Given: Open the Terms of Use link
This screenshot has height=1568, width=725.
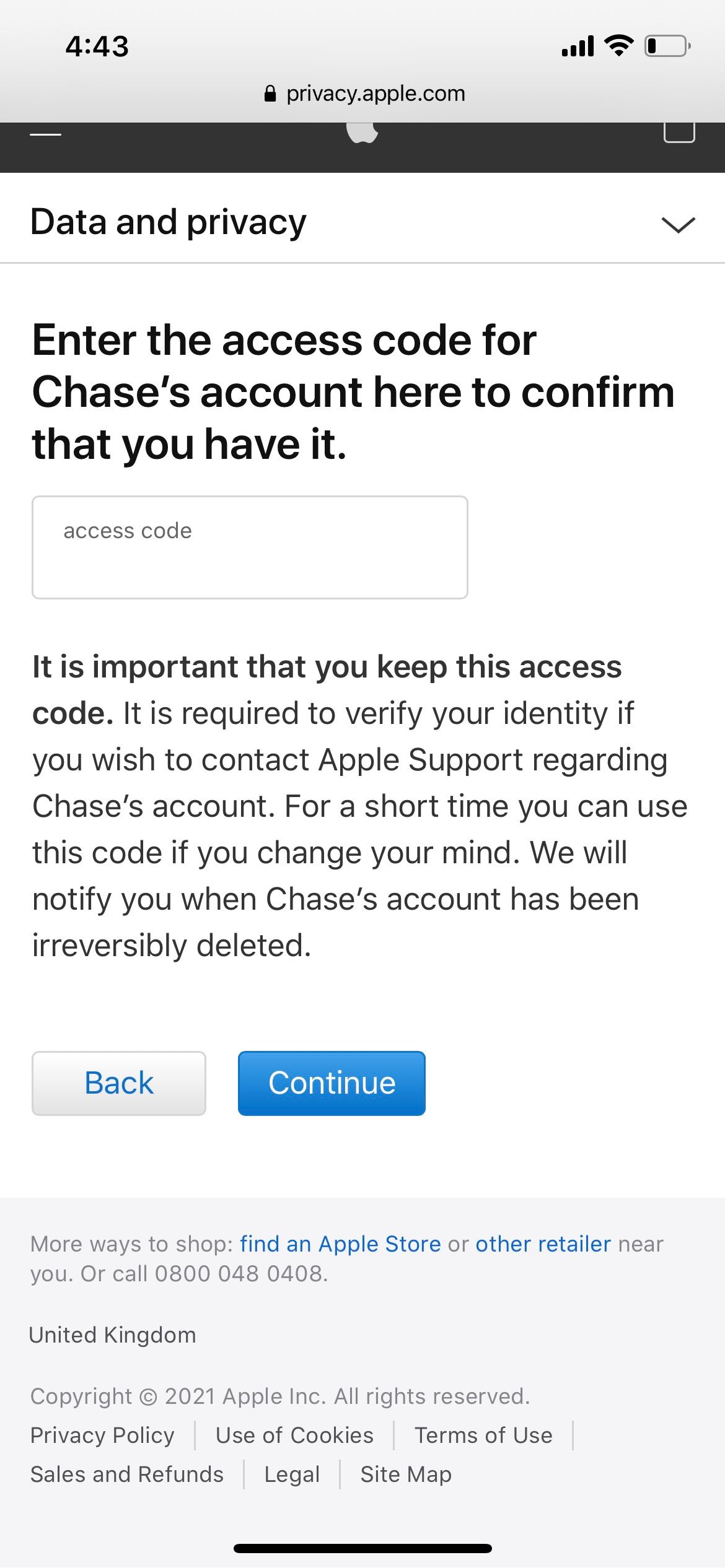Looking at the screenshot, I should 483,1435.
